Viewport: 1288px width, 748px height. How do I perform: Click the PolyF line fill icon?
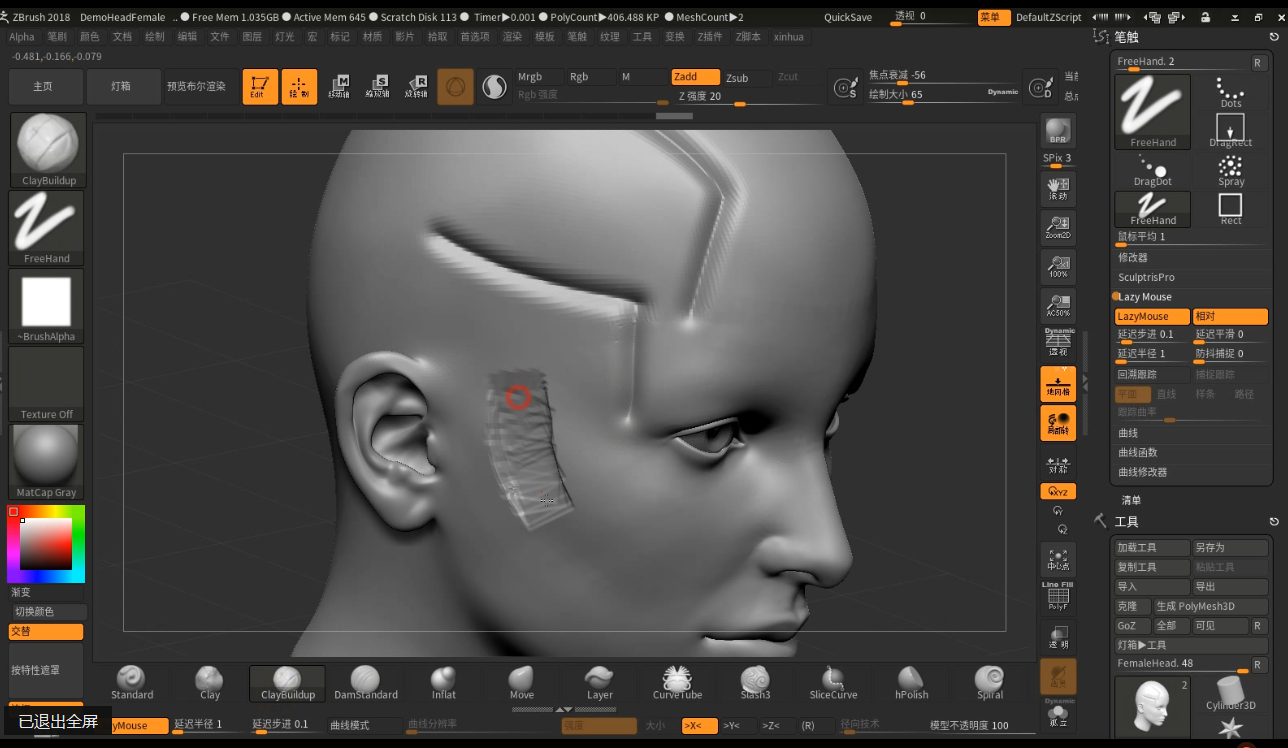point(1058,597)
